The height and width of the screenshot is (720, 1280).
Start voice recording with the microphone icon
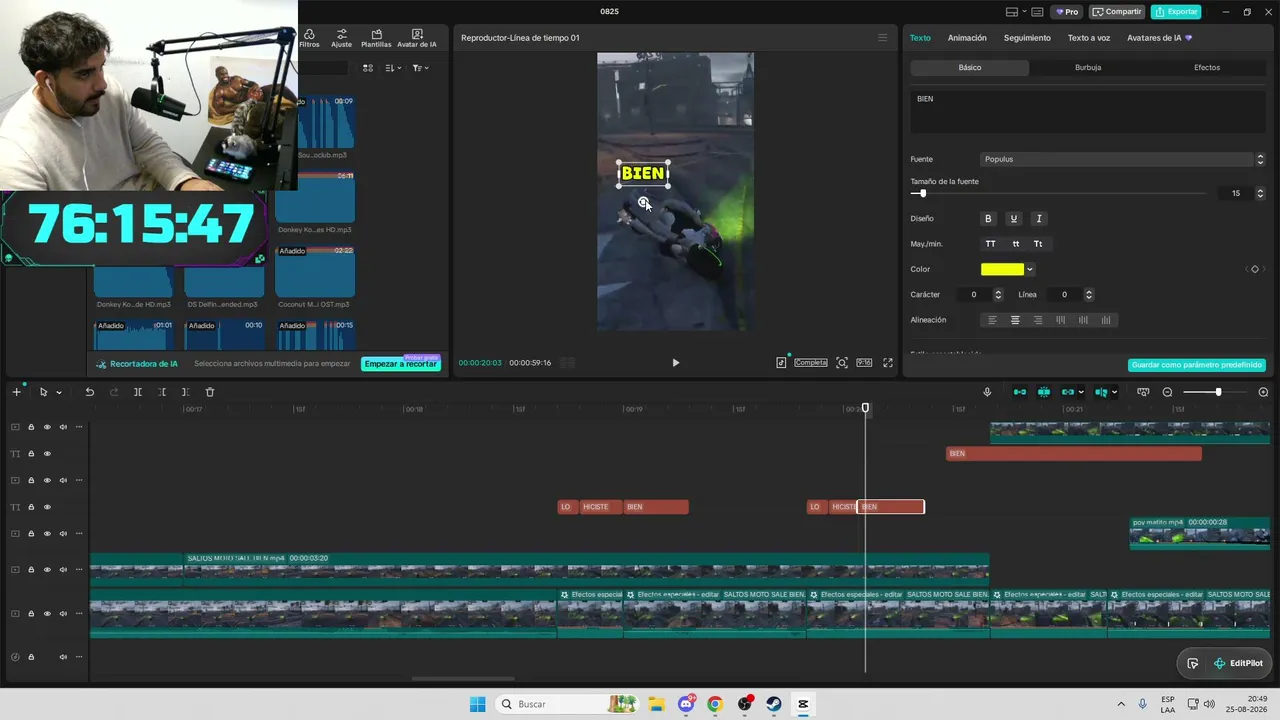tap(987, 392)
